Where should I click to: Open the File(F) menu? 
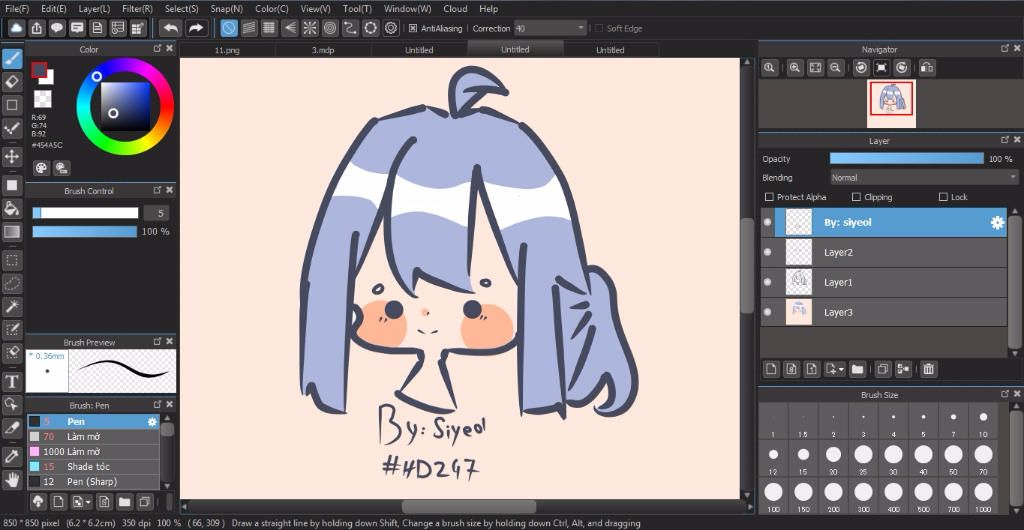[x=17, y=8]
